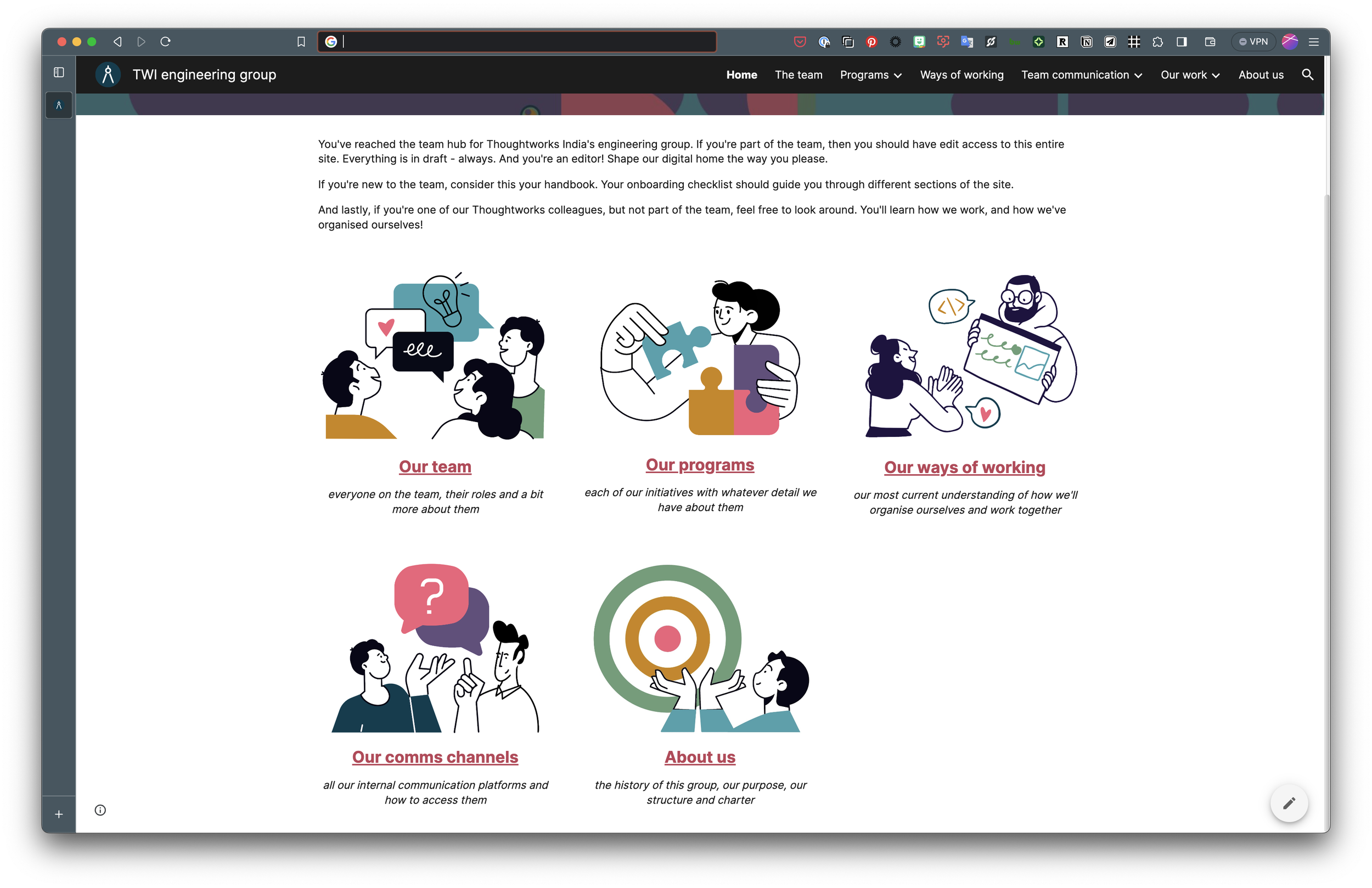
Task: Open the Our ways of working link
Action: point(964,467)
